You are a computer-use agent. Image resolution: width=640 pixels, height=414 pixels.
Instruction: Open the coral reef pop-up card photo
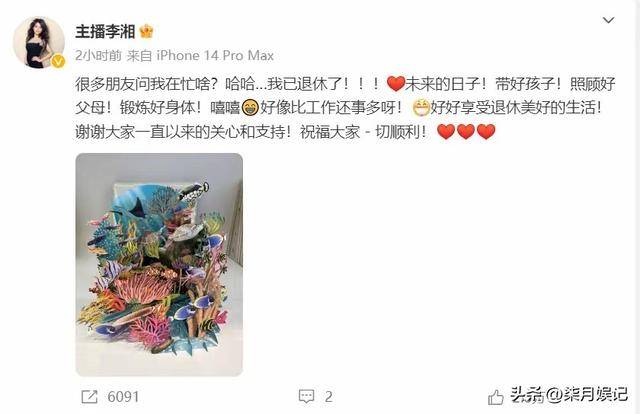(159, 265)
